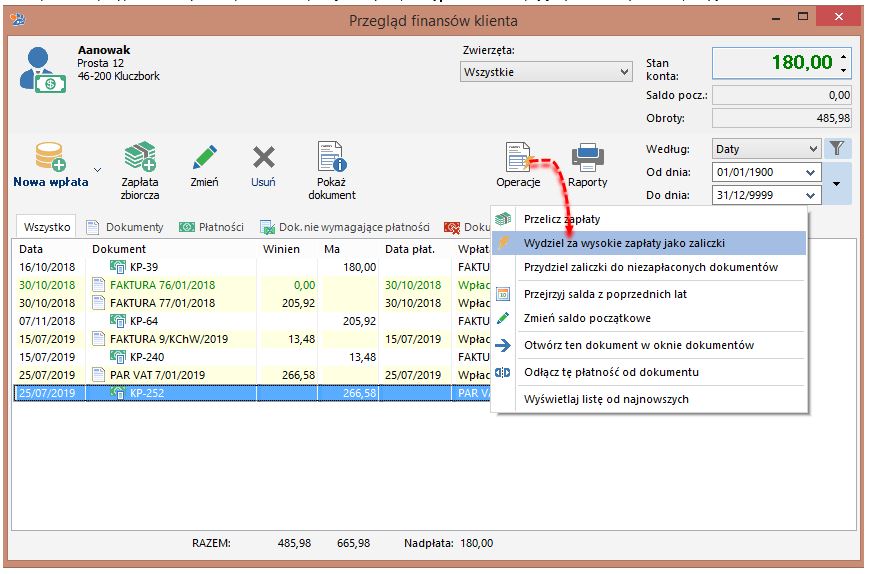
Task: Click Stan konta 180,00 field
Action: click(782, 63)
